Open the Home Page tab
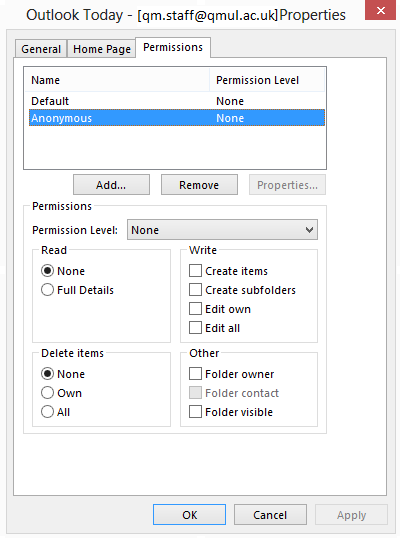The width and height of the screenshot is (400, 538). 102,49
